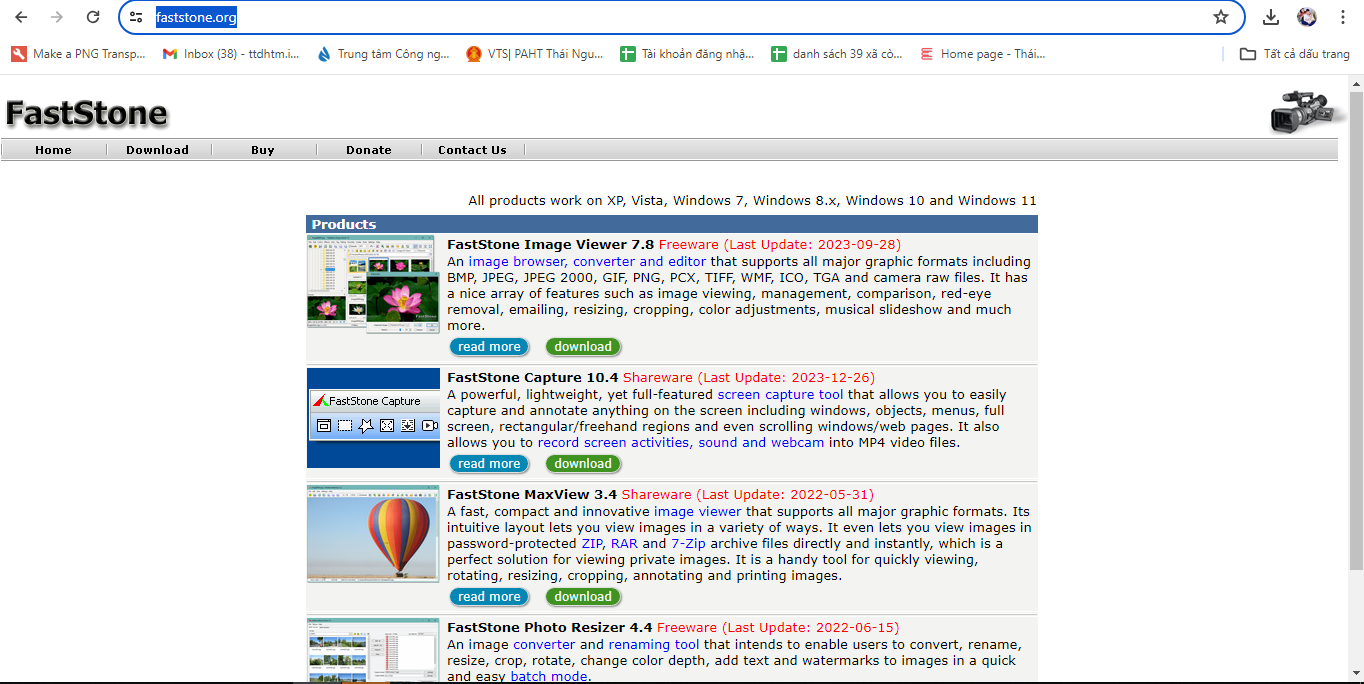1364x684 pixels.
Task: Click FastStone Photo Resizer thumbnail
Action: [373, 651]
